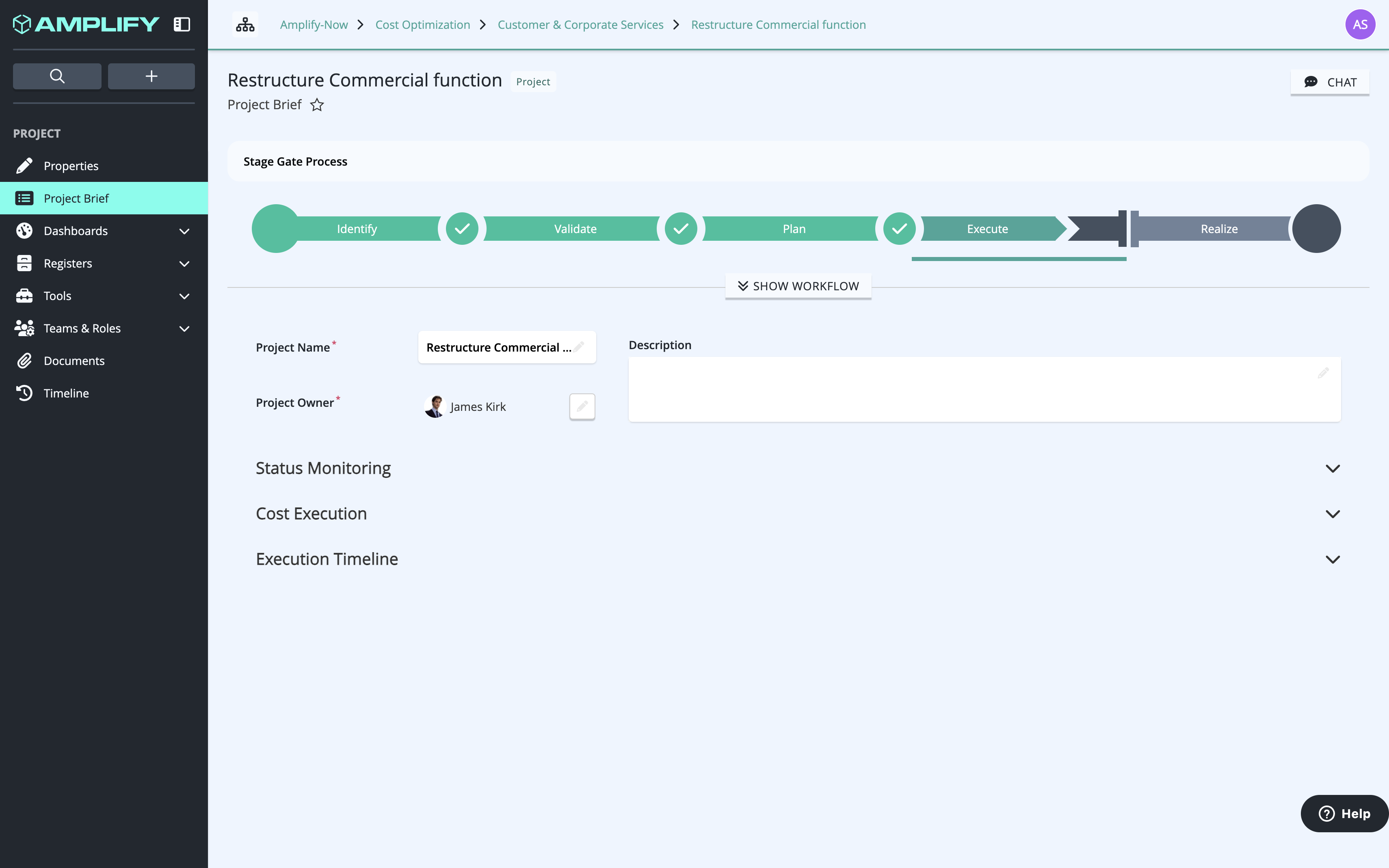Edit Project Owner pencil button
This screenshot has height=868, width=1389.
point(582,406)
